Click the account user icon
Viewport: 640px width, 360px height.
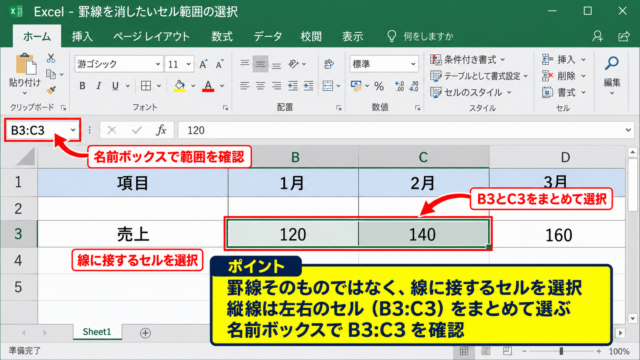598,36
